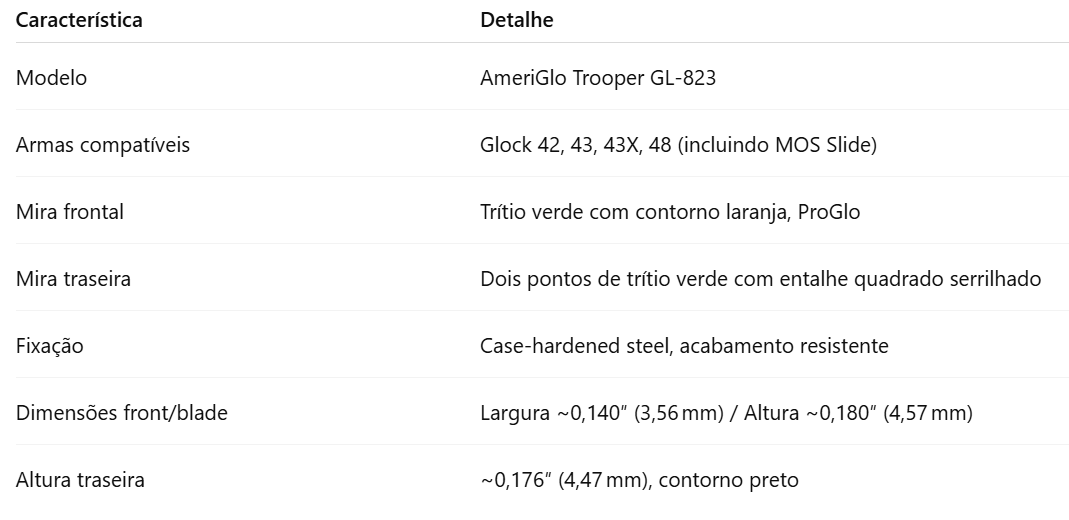Image resolution: width=1069 pixels, height=520 pixels.
Task: Select the Armas compatíveis label
Action: point(103,145)
